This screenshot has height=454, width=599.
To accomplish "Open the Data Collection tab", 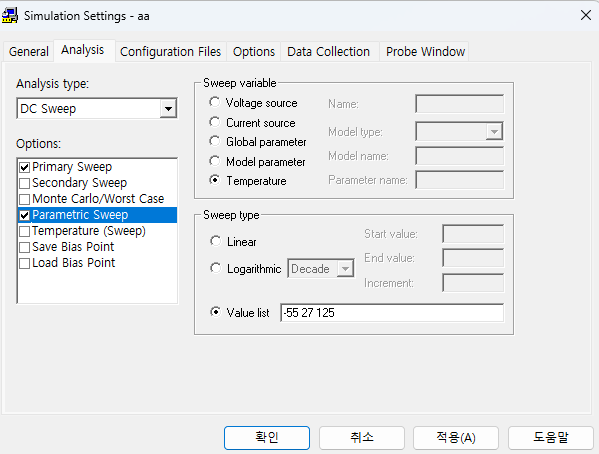I will (x=329, y=52).
